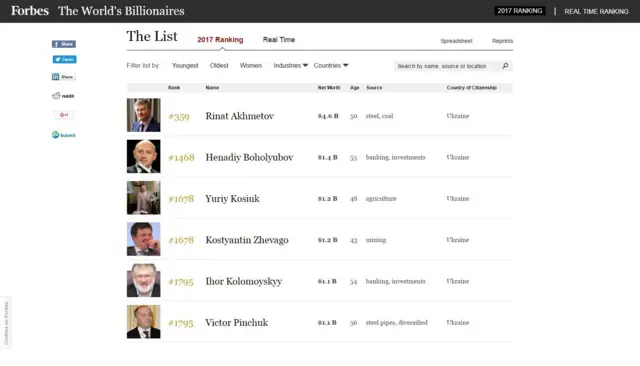This screenshot has height=366, width=640.
Task: Open the Reprints link
Action: 502,41
